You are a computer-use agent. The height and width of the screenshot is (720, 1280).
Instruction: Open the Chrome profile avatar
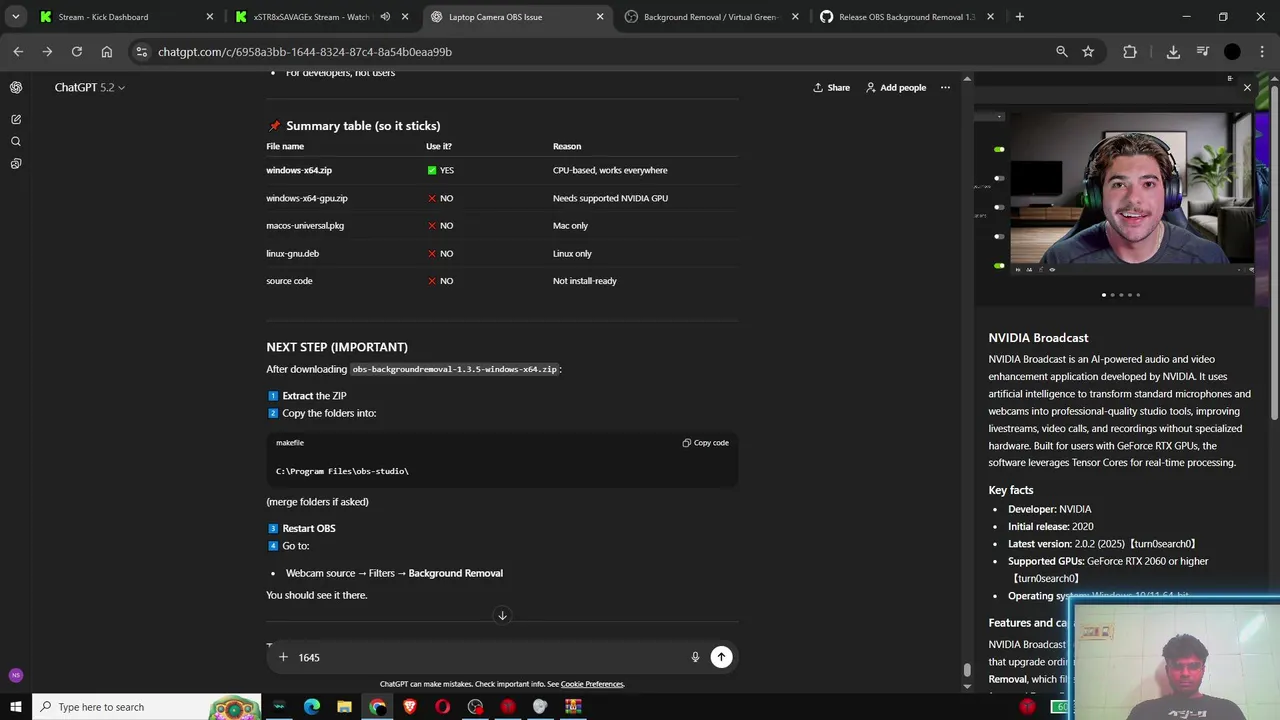[x=1232, y=51]
